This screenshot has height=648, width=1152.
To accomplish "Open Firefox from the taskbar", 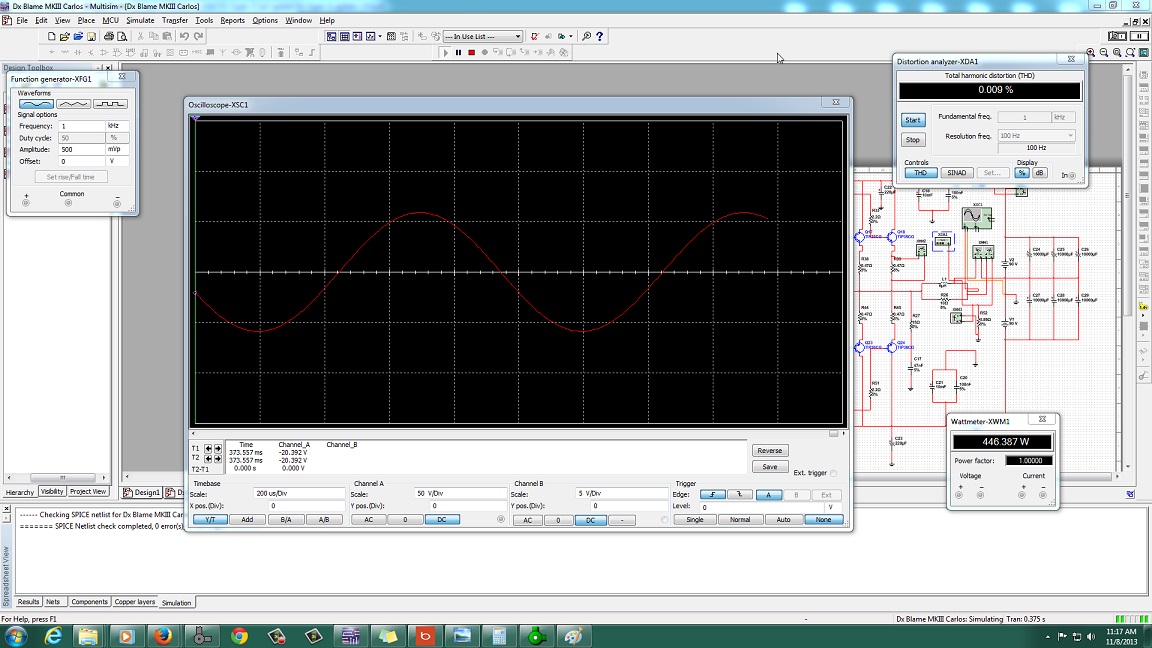I will click(163, 636).
